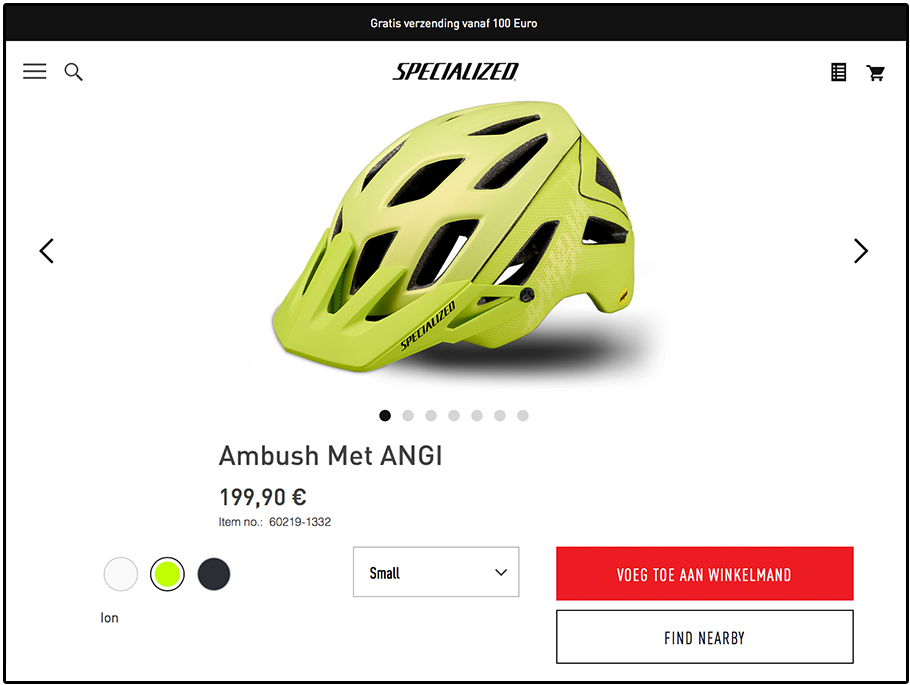This screenshot has width=910, height=685.
Task: Open the list icon beside the cart
Action: (x=839, y=72)
